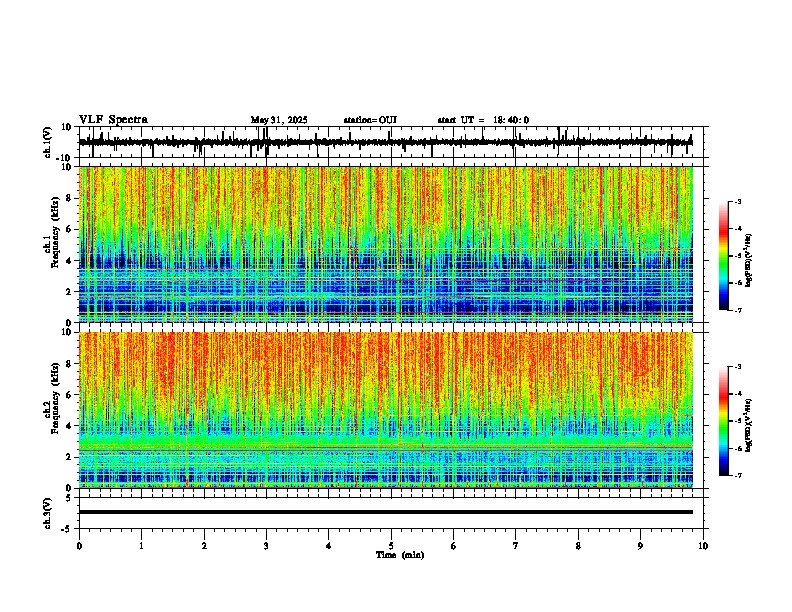The image size is (792, 612).
Task: Click the ch.1 spectrogram color scale bar
Action: [723, 256]
